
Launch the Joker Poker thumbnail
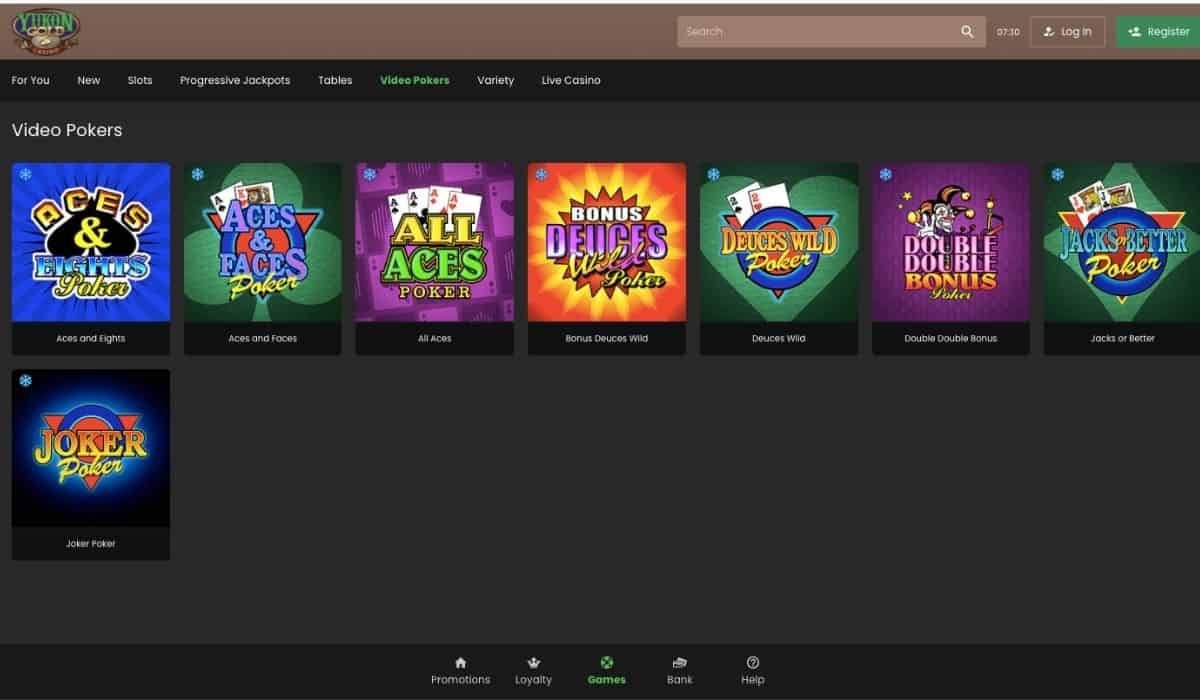click(x=91, y=448)
